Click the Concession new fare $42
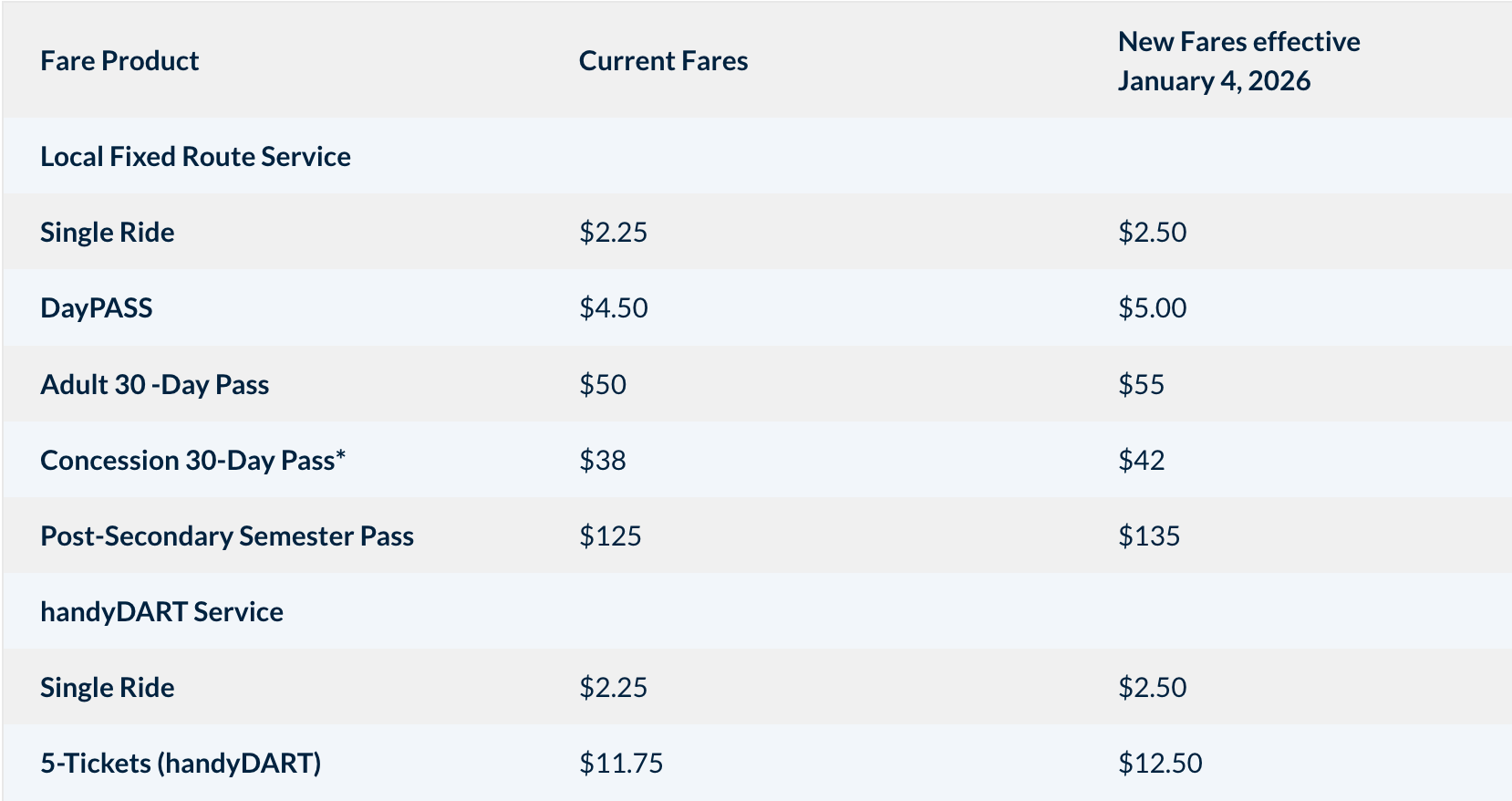Image resolution: width=1512 pixels, height=801 pixels. click(1142, 461)
